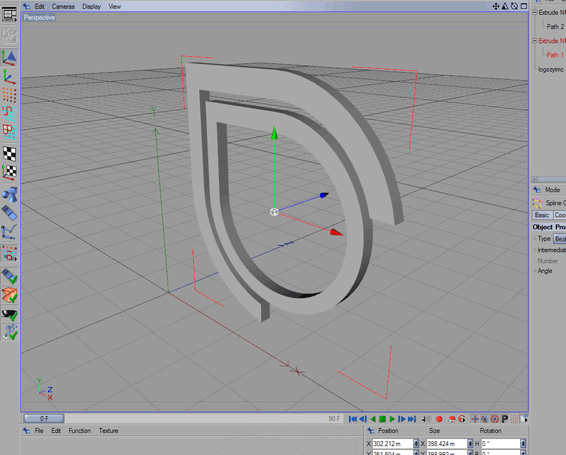566x455 pixels.
Task: Open the viewport View menu
Action: tap(114, 6)
